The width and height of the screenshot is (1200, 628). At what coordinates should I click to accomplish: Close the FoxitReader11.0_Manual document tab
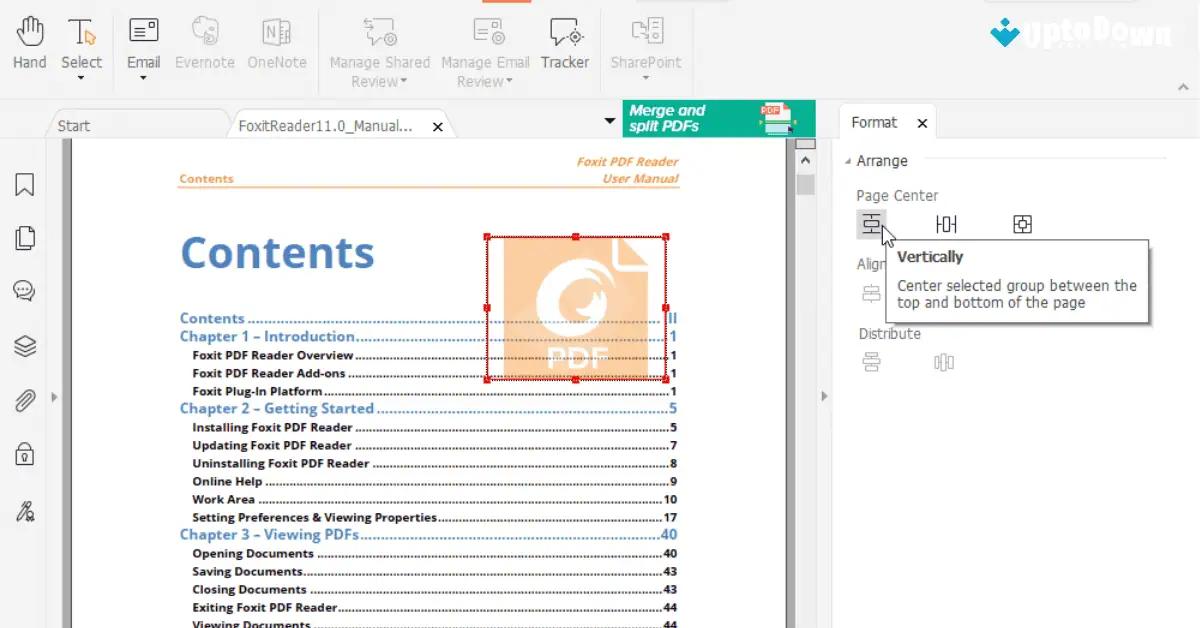[437, 127]
